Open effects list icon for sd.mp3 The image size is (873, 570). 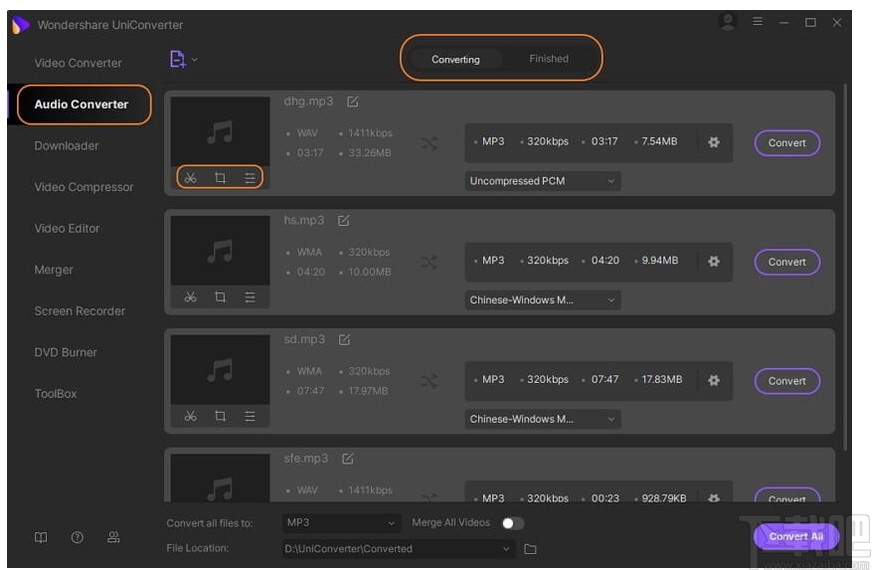(250, 416)
